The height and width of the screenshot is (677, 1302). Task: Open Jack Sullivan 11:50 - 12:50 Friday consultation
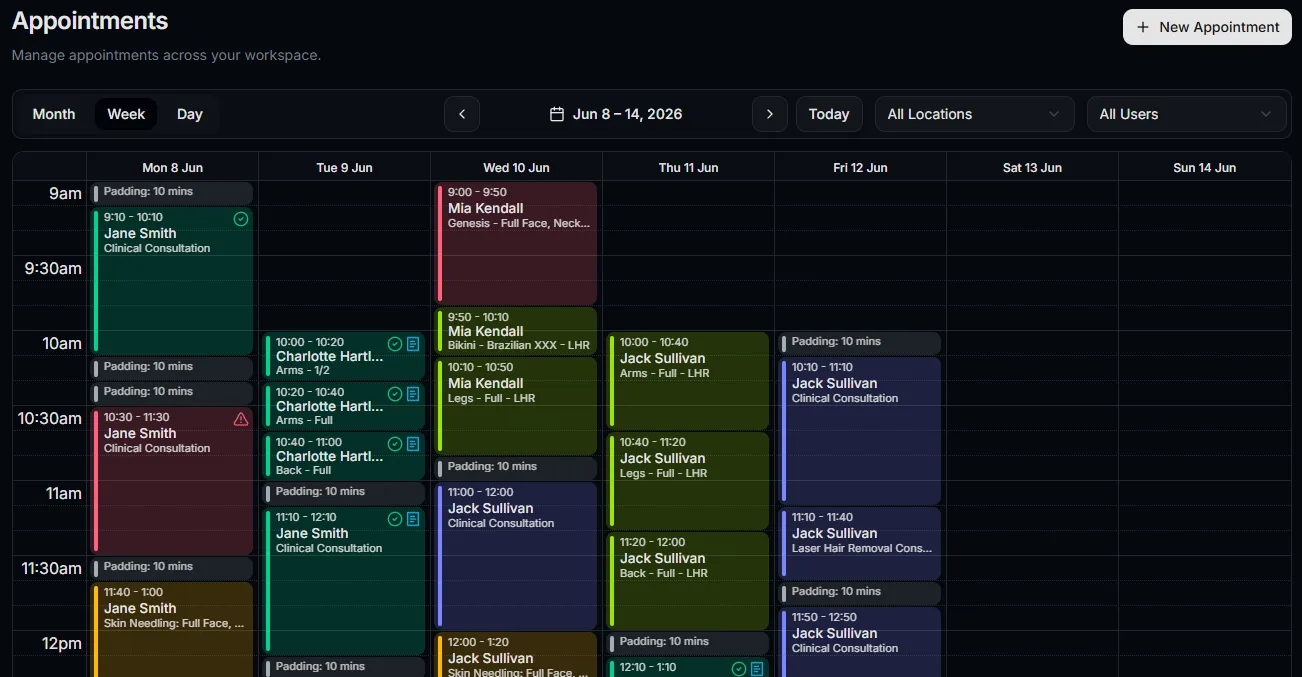point(860,642)
